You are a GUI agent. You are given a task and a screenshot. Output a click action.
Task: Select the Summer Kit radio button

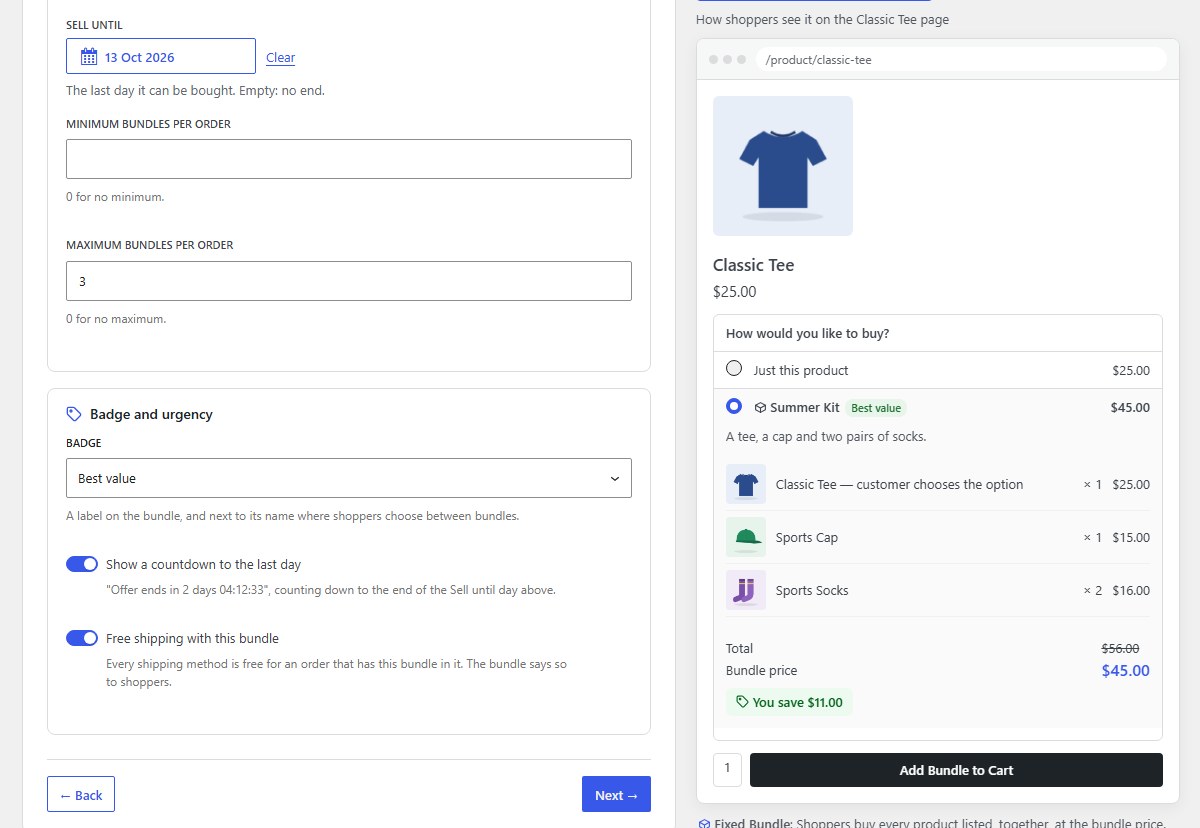(x=734, y=406)
